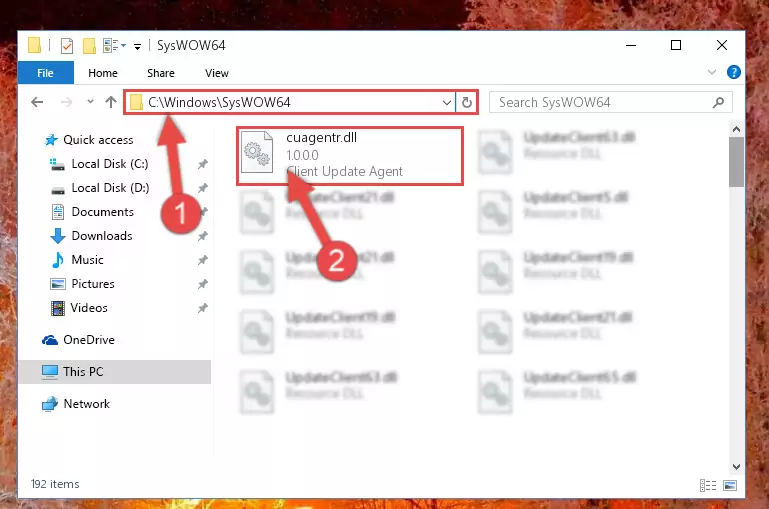This screenshot has height=509, width=769.
Task: Open Local Disk (C:) in sidebar
Action: click(110, 164)
